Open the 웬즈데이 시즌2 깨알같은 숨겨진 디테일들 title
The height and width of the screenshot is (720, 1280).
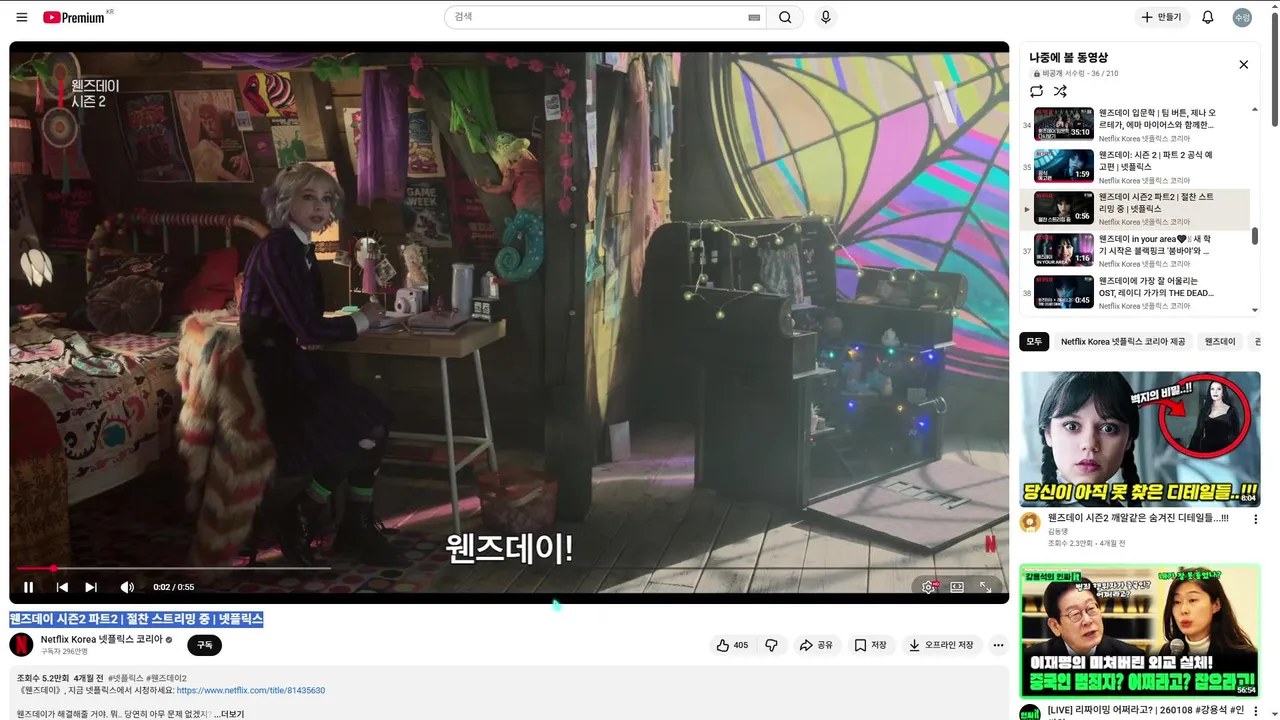click(x=1138, y=518)
